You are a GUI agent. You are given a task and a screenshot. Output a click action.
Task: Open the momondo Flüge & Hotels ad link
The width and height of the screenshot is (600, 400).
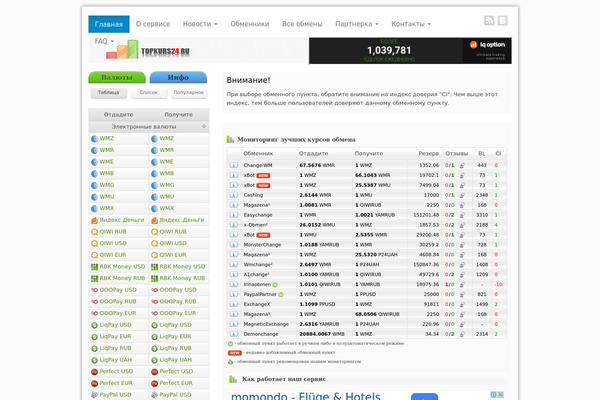coord(306,395)
